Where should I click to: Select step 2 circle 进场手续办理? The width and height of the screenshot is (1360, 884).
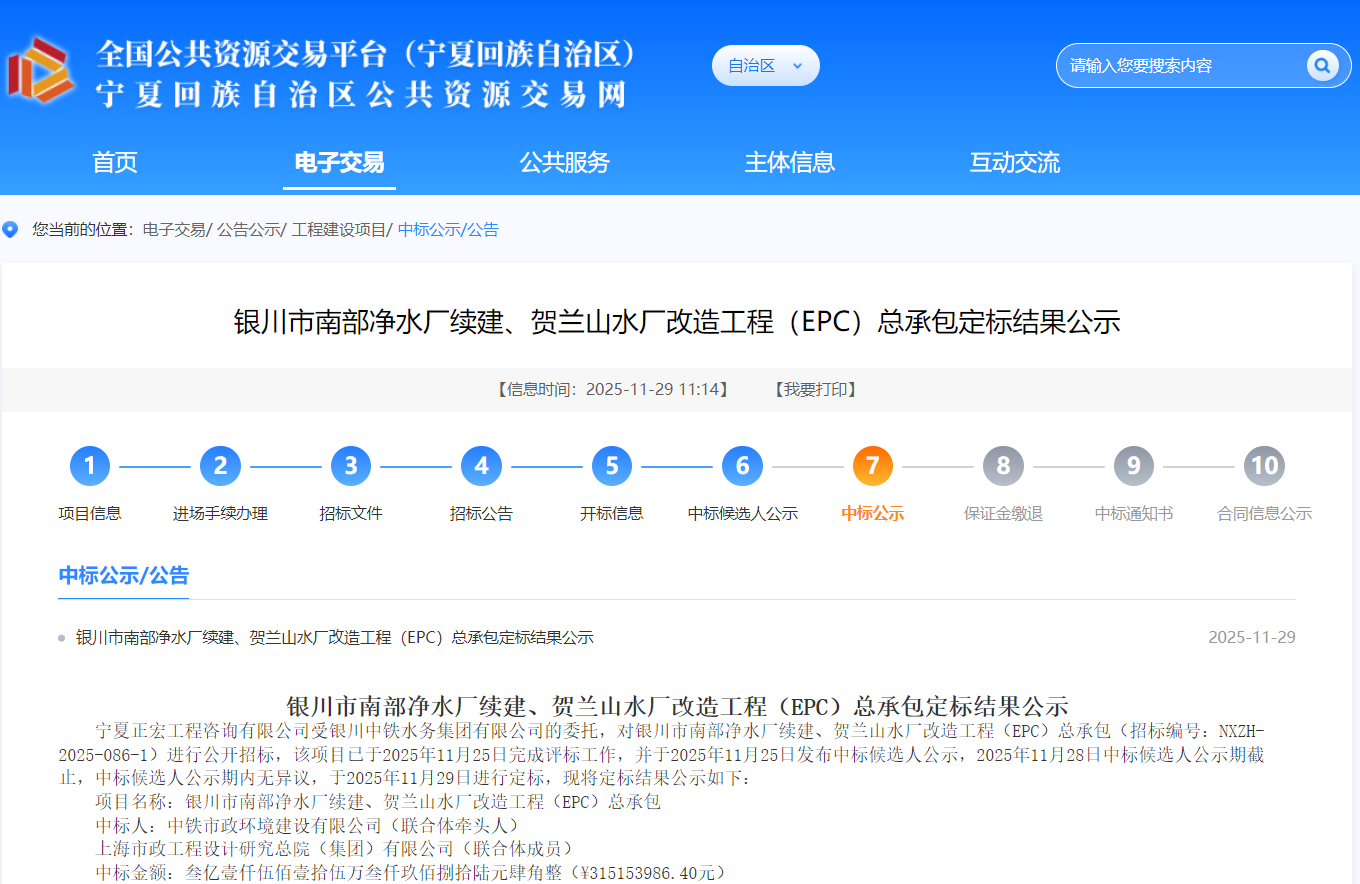(x=220, y=466)
